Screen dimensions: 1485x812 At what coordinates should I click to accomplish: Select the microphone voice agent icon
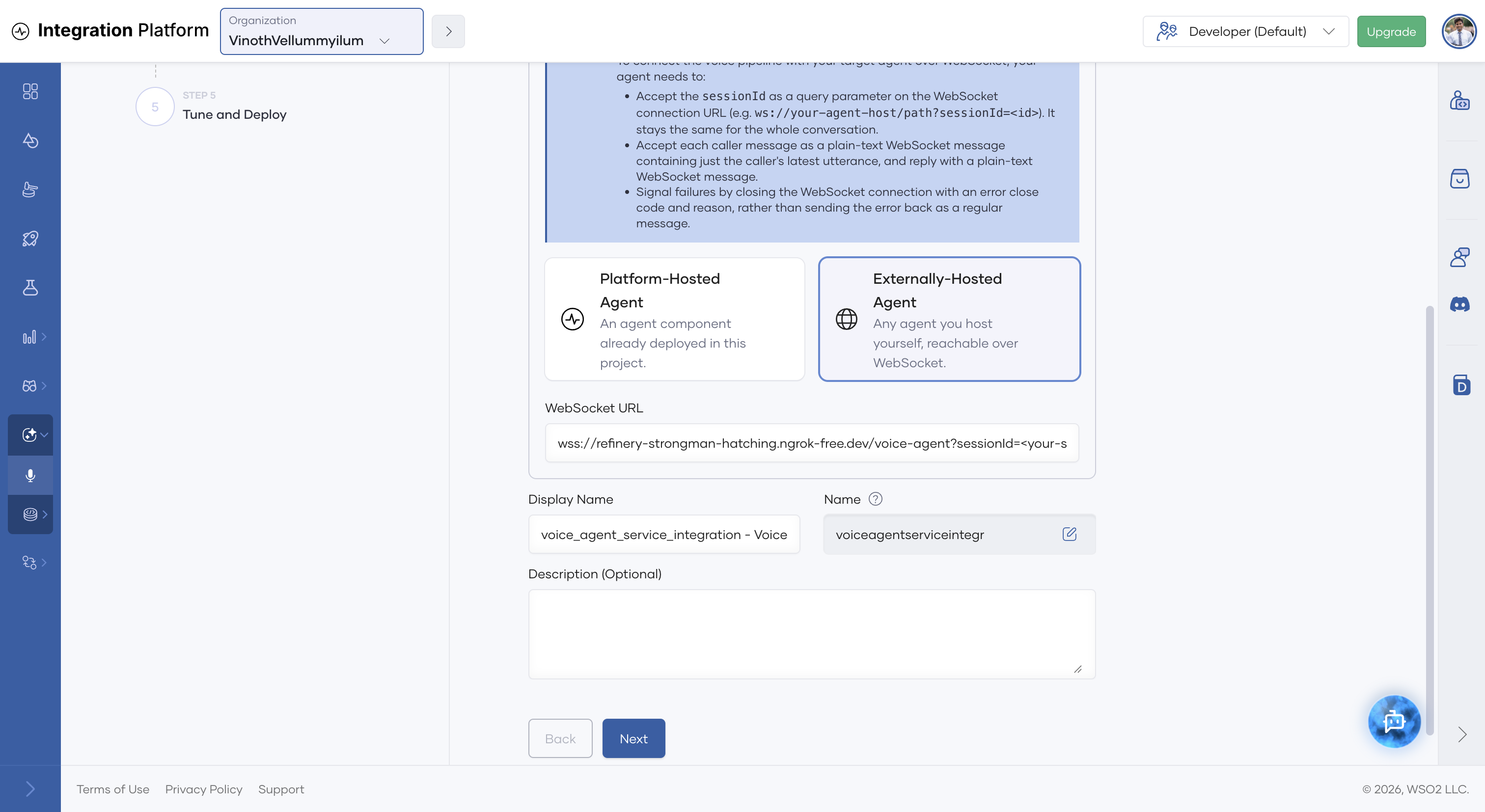click(x=30, y=475)
